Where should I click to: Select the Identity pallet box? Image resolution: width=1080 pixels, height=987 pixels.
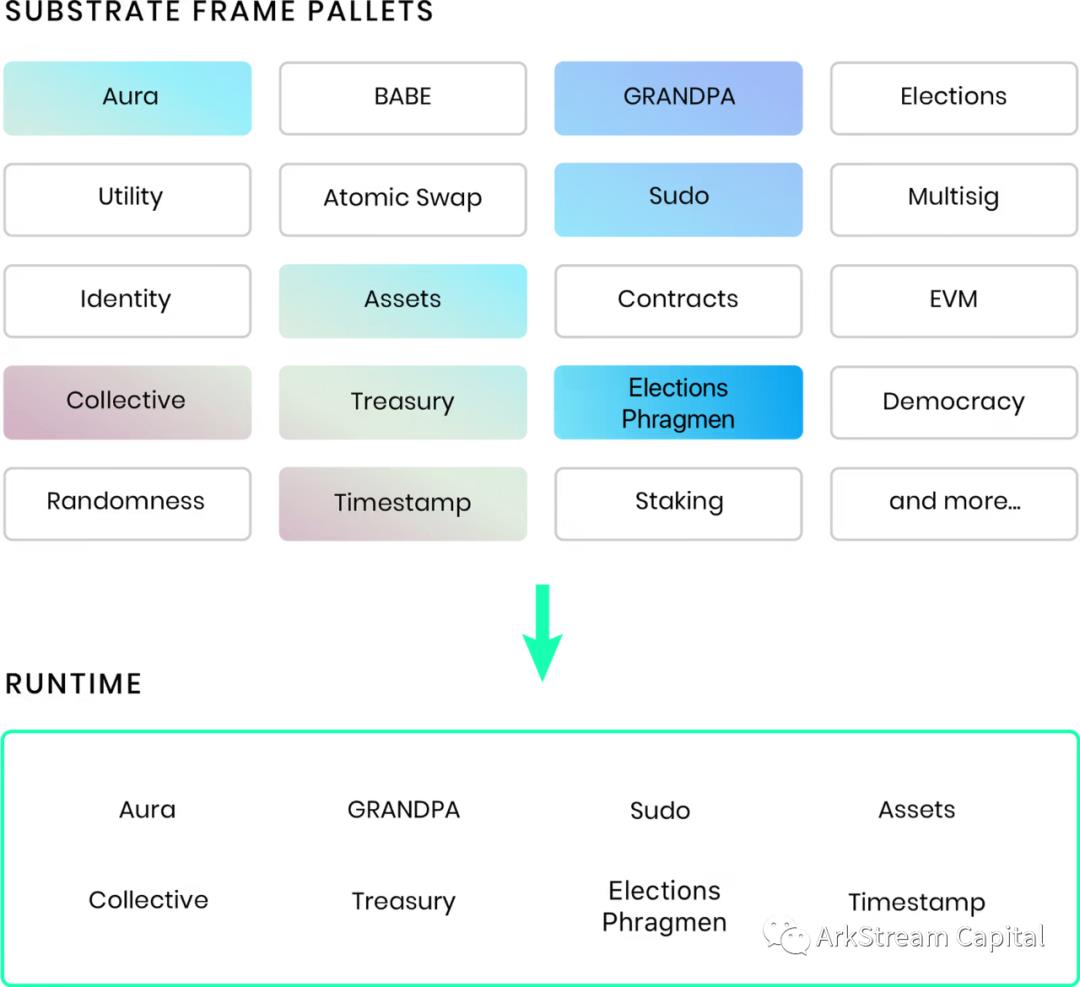[128, 300]
